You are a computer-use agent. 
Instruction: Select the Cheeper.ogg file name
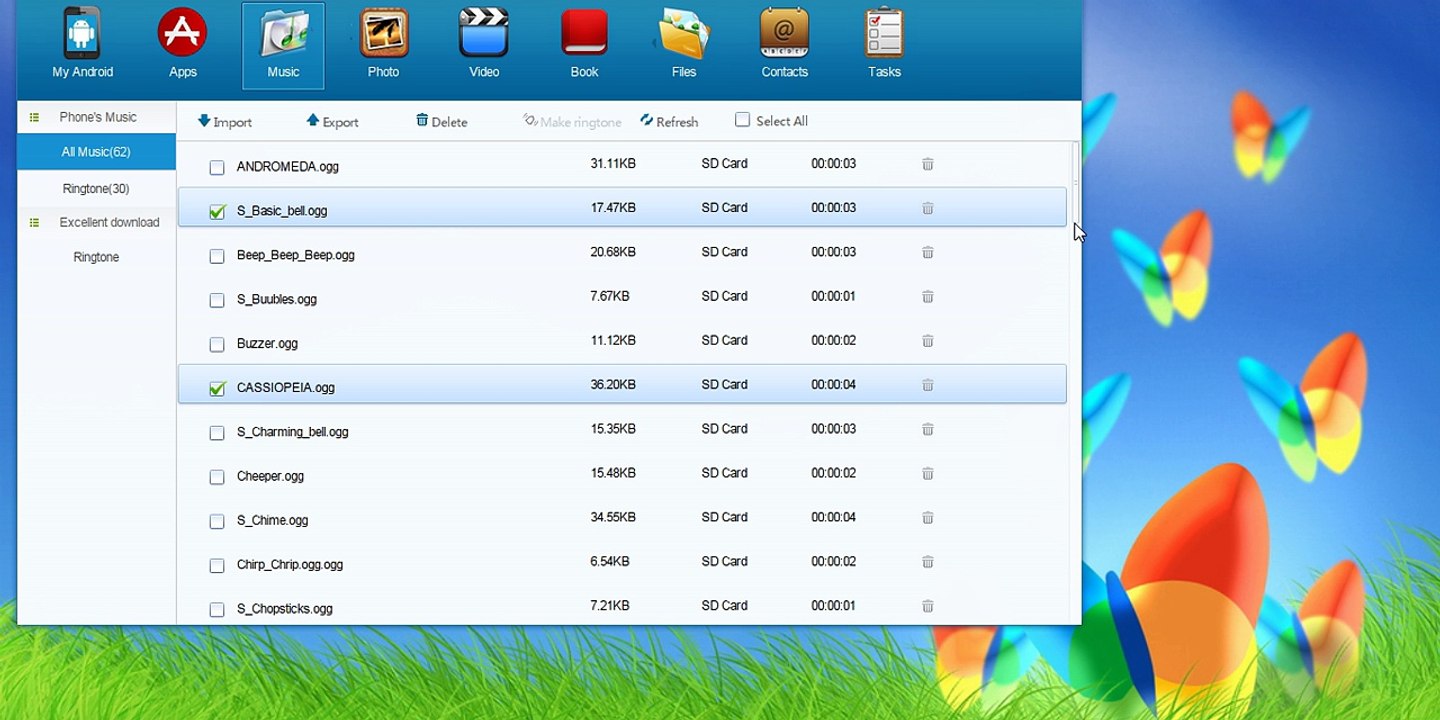pyautogui.click(x=270, y=476)
